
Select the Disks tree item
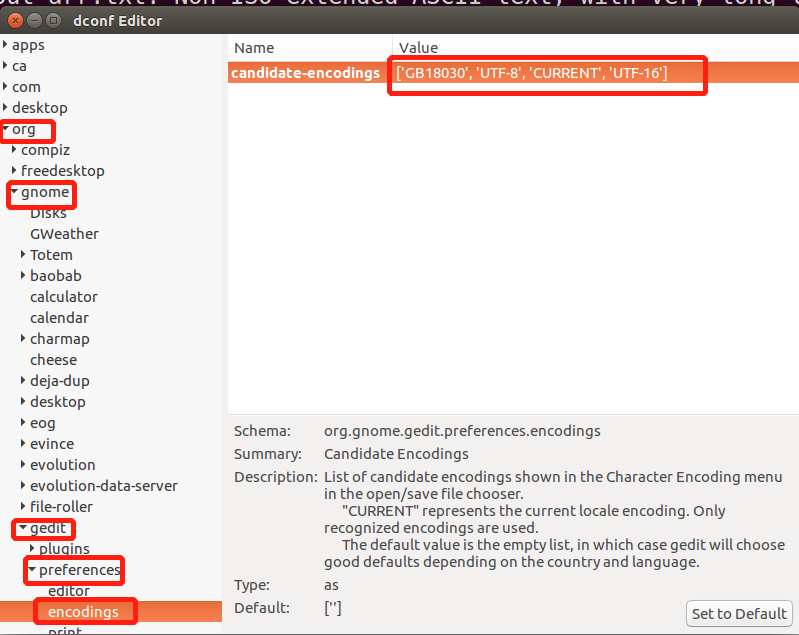(48, 213)
